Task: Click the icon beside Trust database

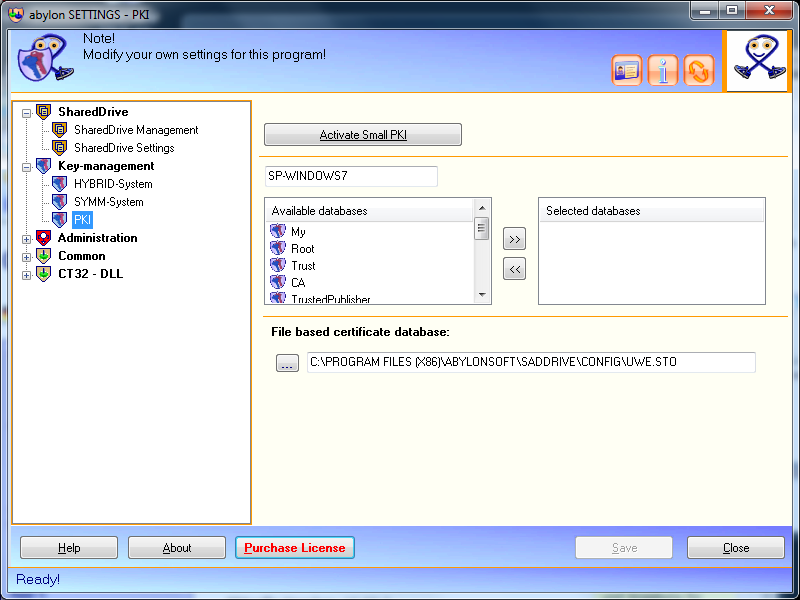Action: click(278, 265)
